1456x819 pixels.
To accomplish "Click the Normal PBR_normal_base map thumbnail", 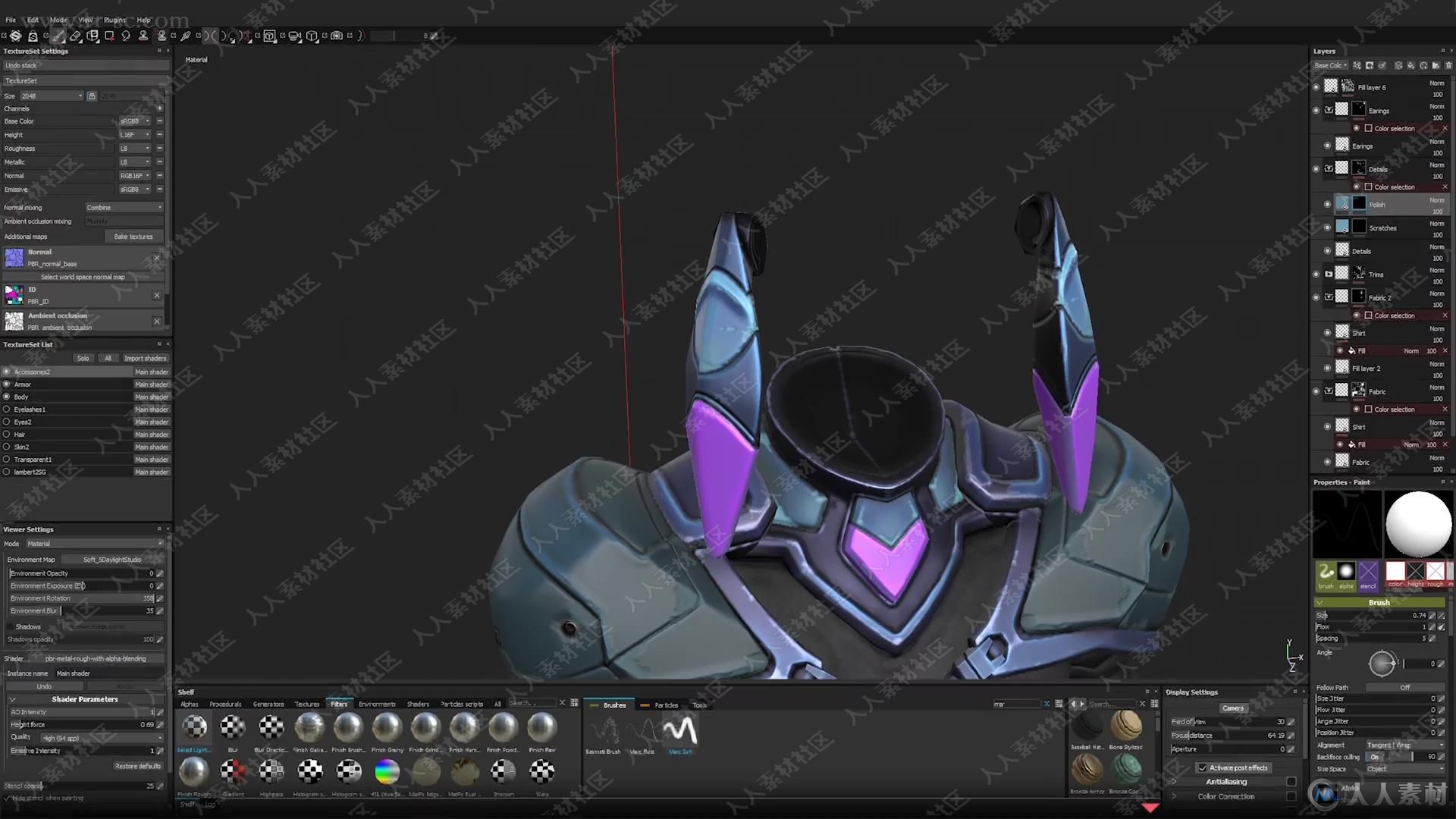I will [x=14, y=258].
